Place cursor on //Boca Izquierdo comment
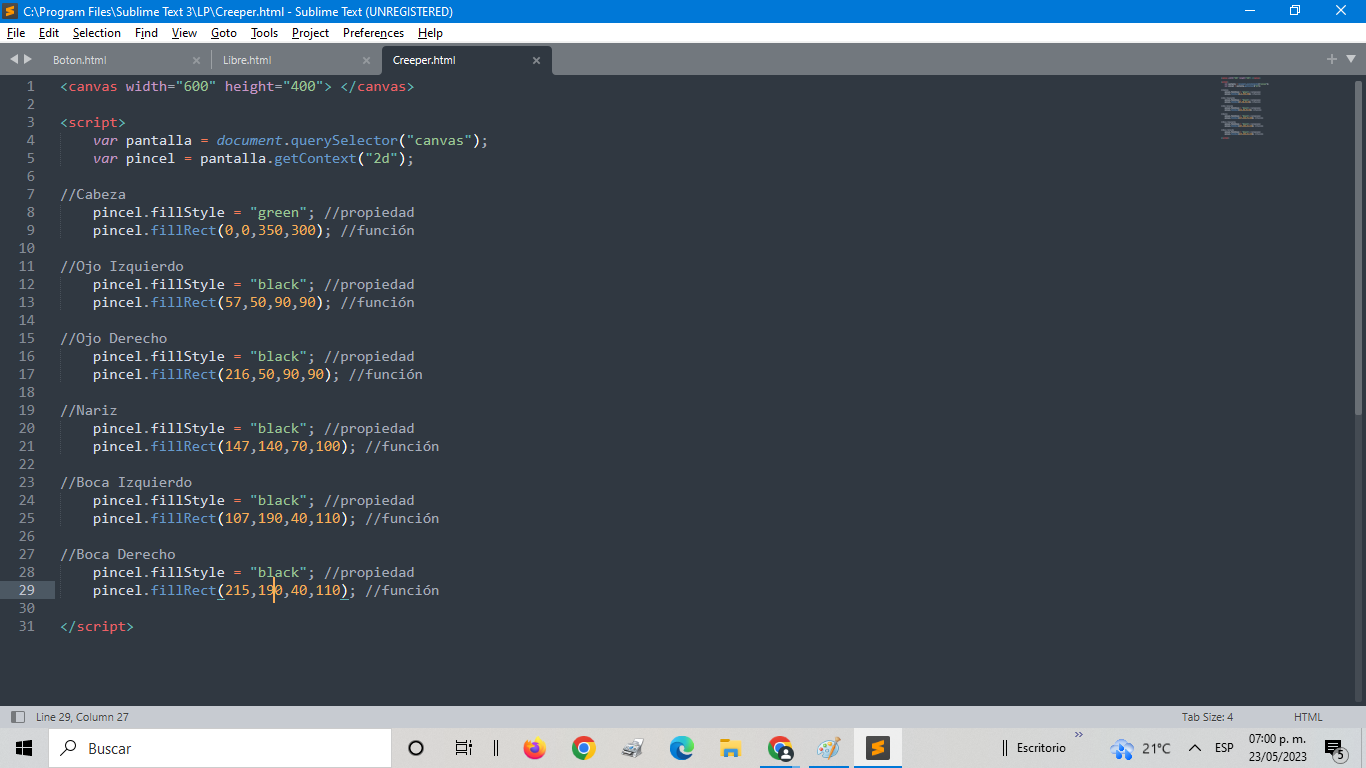This screenshot has width=1366, height=768. click(126, 482)
